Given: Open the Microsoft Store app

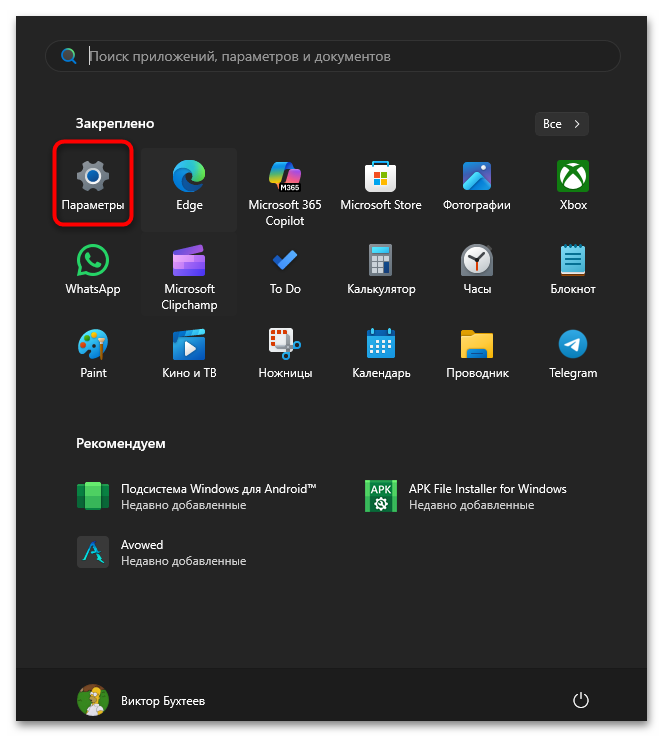Looking at the screenshot, I should click(381, 185).
